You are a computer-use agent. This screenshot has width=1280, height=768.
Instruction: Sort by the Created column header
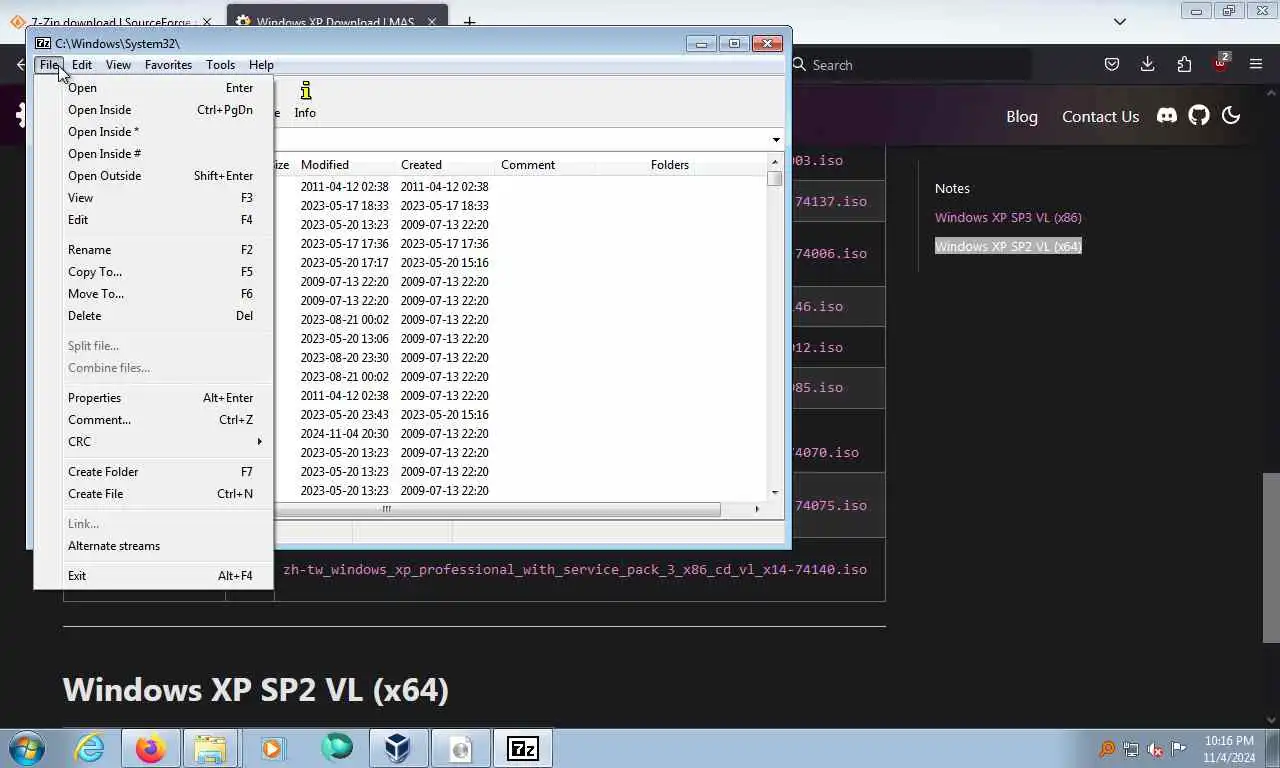point(444,165)
